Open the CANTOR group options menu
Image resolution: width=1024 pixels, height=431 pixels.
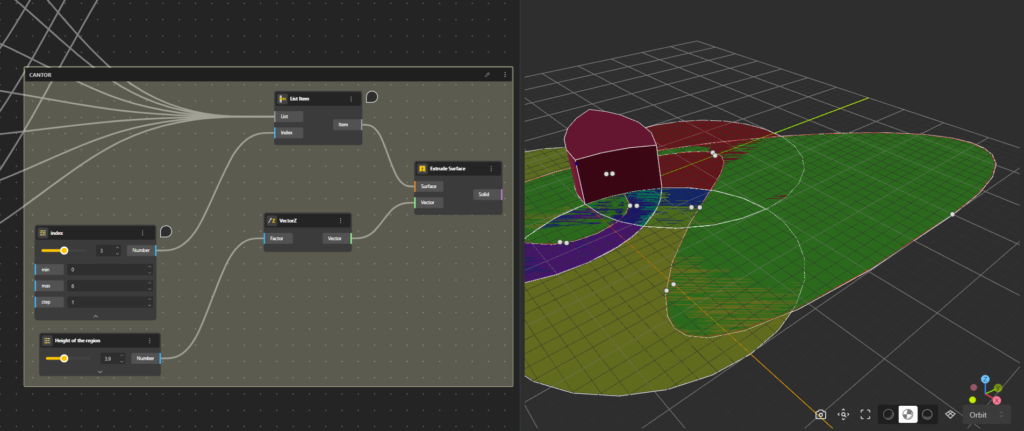505,74
